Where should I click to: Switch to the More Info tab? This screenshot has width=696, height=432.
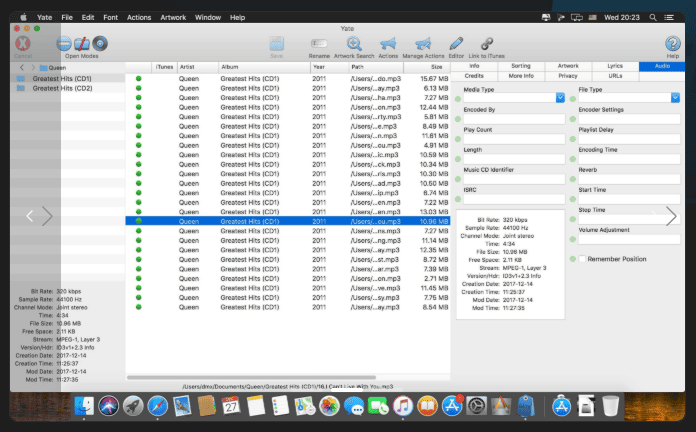tap(521, 76)
